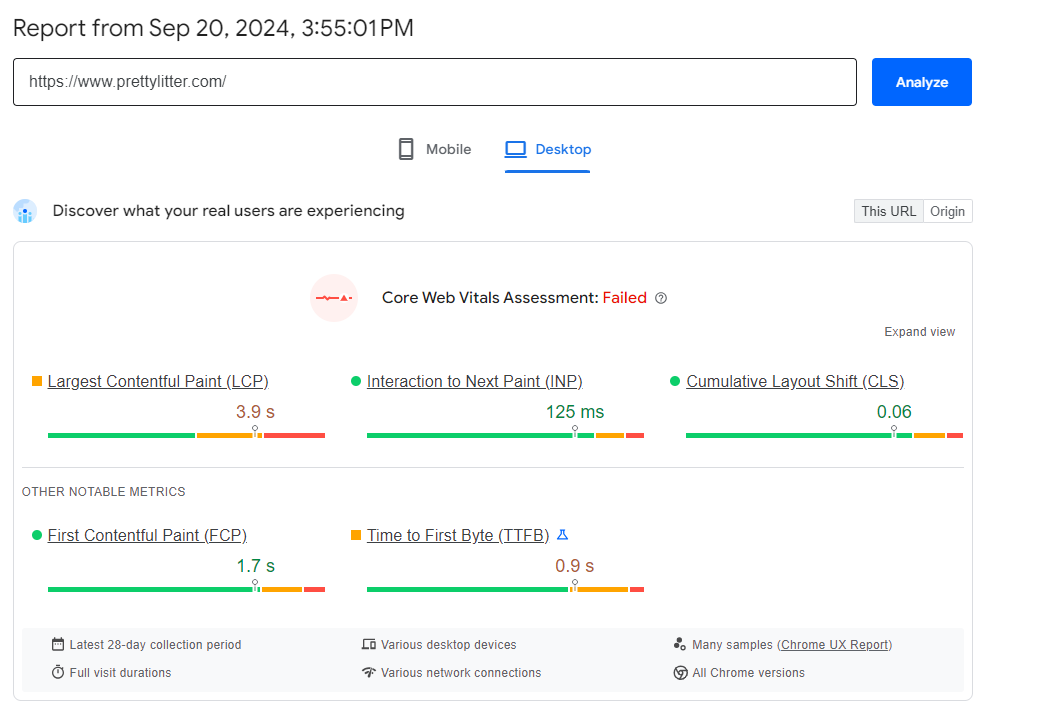Screen dimensions: 1041x713
Task: Open Largest Contentful Paint (LCP) link
Action: pyautogui.click(x=158, y=381)
